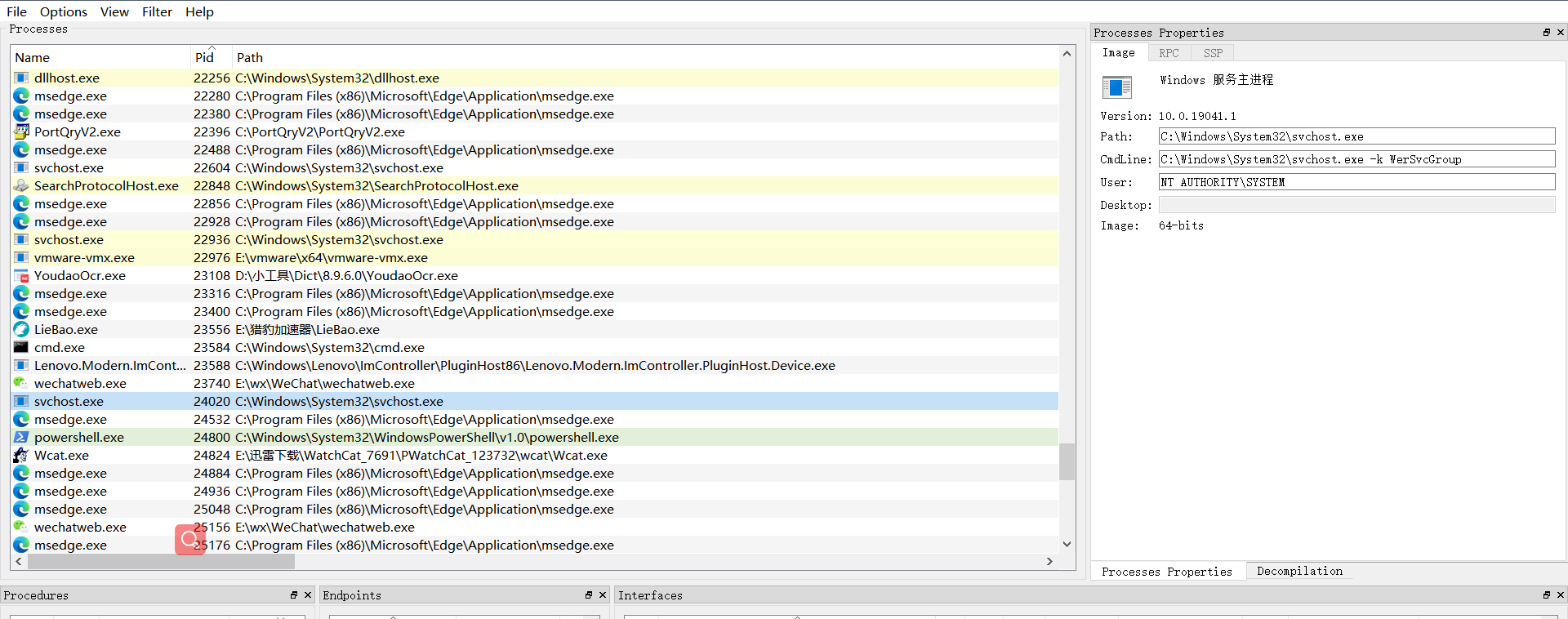Click the LieBao.exe icon
1568x619 pixels.
pyautogui.click(x=21, y=330)
